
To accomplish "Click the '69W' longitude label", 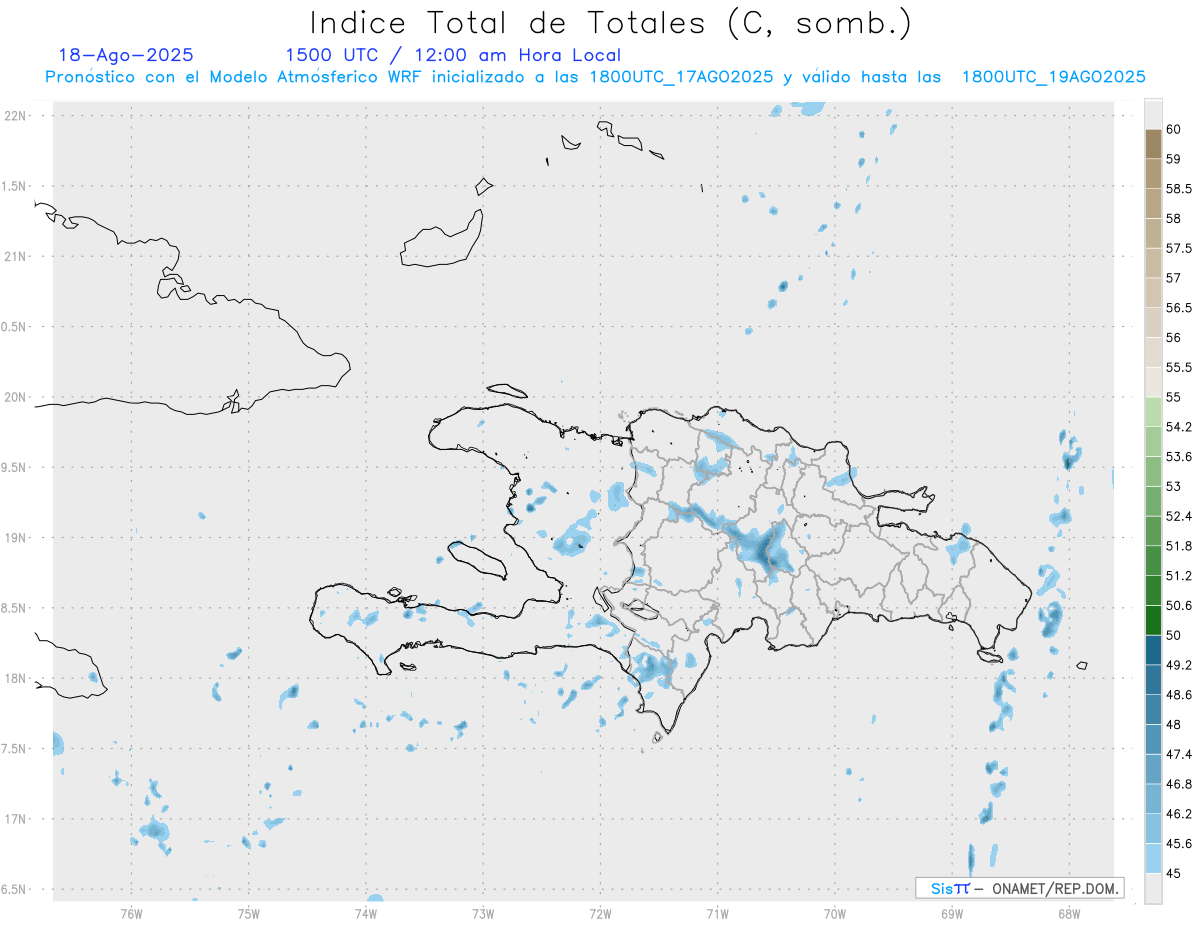I will (x=952, y=913).
